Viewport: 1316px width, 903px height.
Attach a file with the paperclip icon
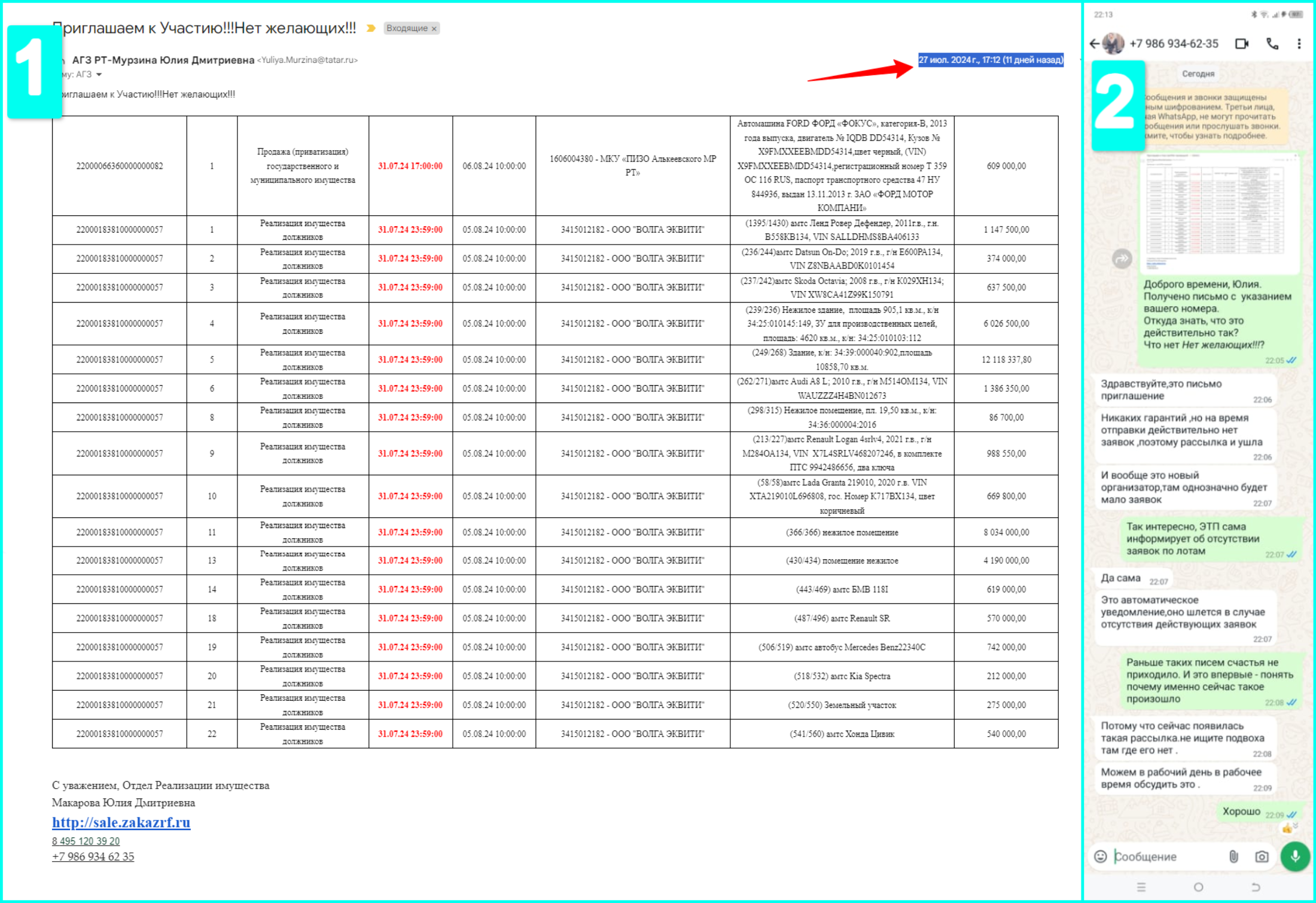point(1233,856)
